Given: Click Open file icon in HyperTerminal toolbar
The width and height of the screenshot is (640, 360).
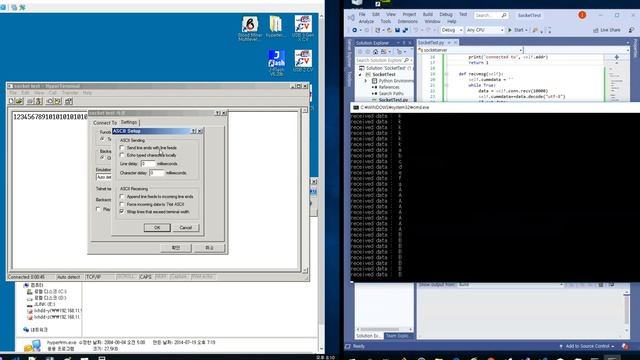Looking at the screenshot, I should pyautogui.click(x=19, y=101).
